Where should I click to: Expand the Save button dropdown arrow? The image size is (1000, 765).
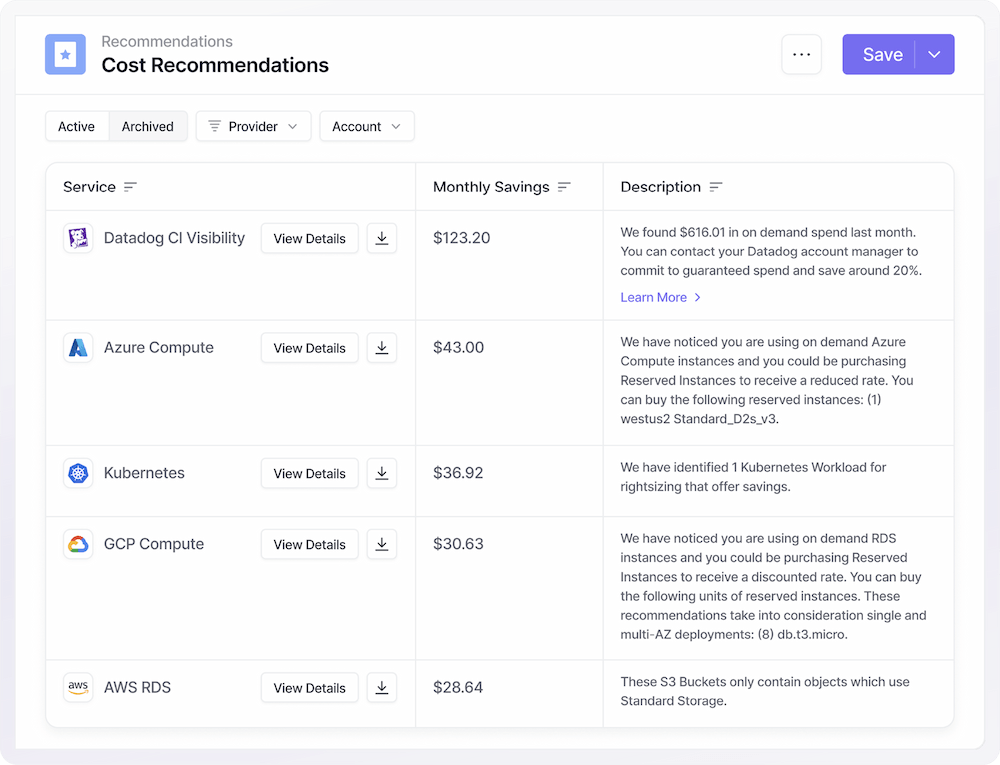(934, 55)
